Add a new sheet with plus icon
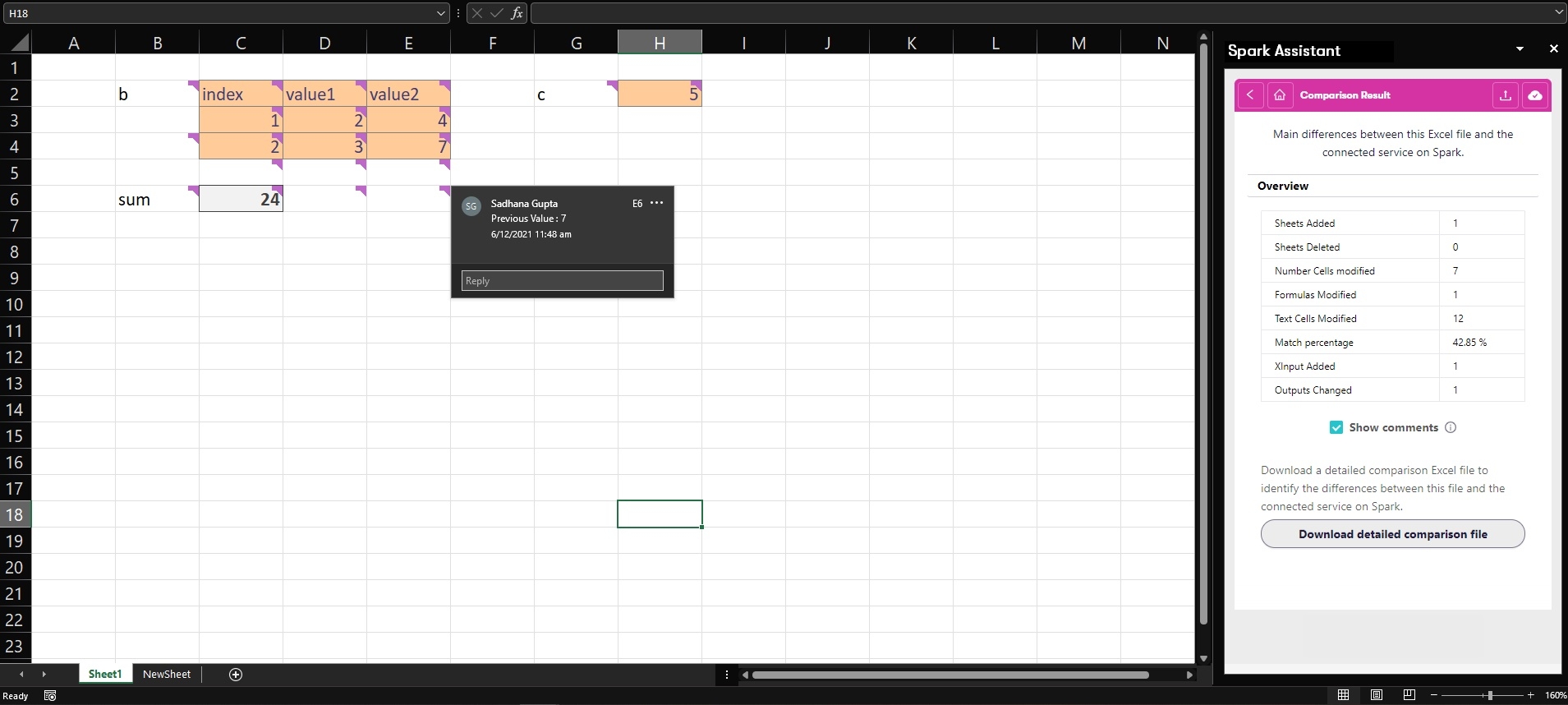Screen dimensions: 1568x705 (x=236, y=675)
